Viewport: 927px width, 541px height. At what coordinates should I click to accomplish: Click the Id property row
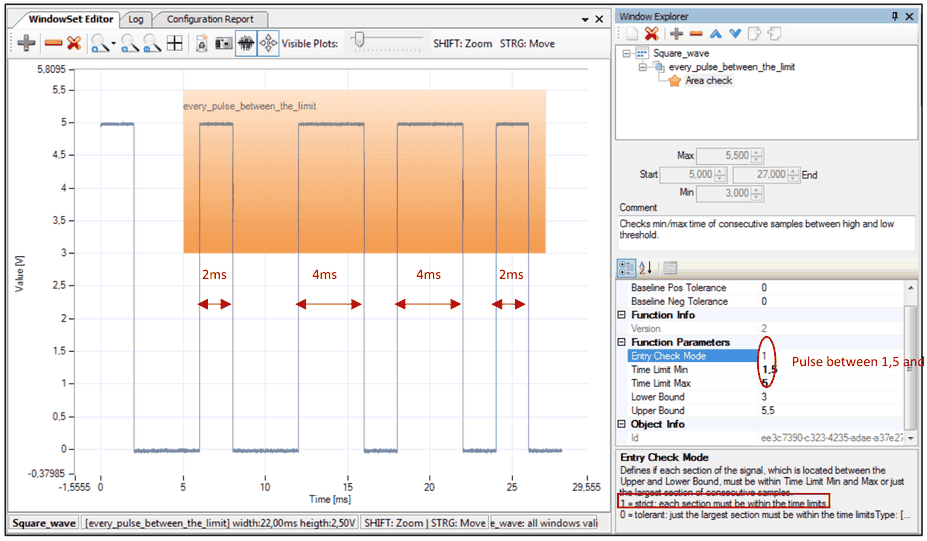click(766, 438)
